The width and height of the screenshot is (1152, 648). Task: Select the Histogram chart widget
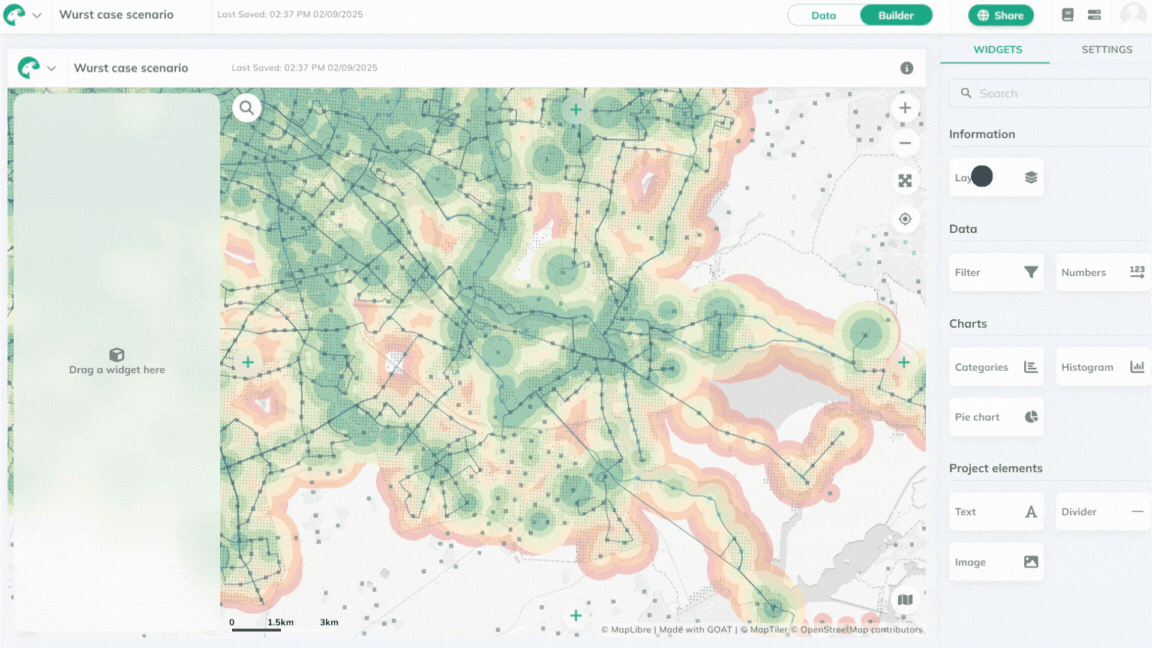1102,367
